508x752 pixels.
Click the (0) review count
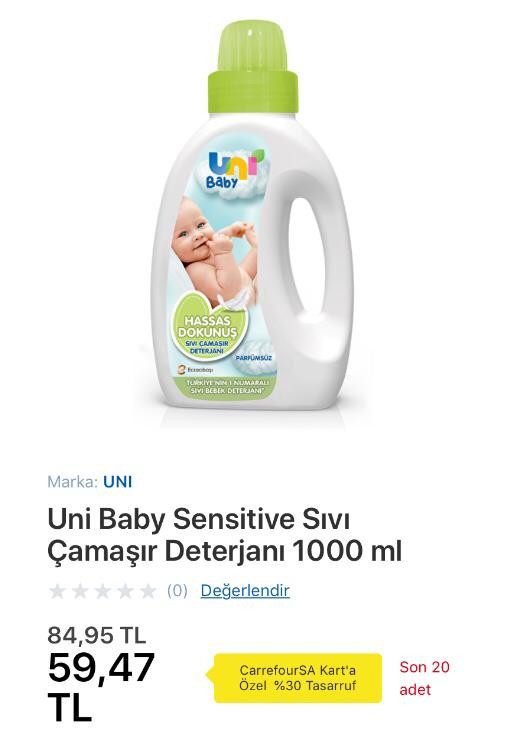[x=177, y=591]
